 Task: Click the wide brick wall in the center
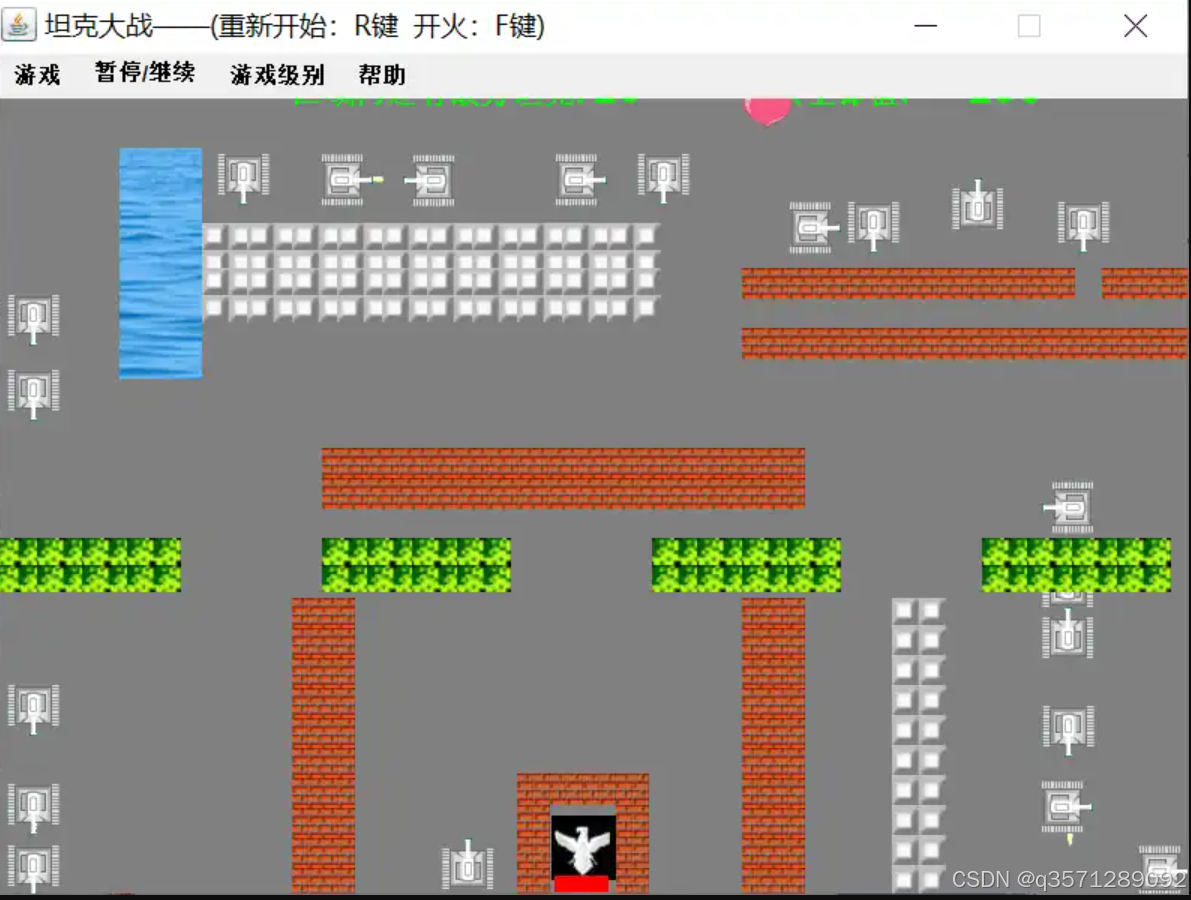(x=563, y=478)
